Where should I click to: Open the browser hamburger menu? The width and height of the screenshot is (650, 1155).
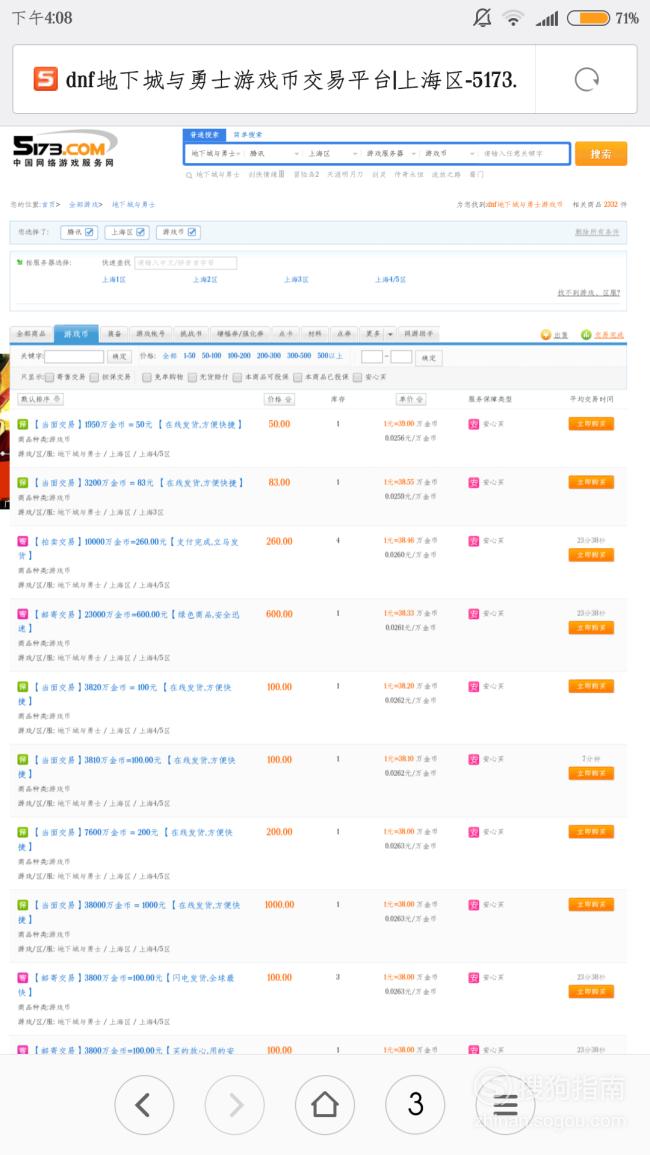pyautogui.click(x=506, y=1105)
